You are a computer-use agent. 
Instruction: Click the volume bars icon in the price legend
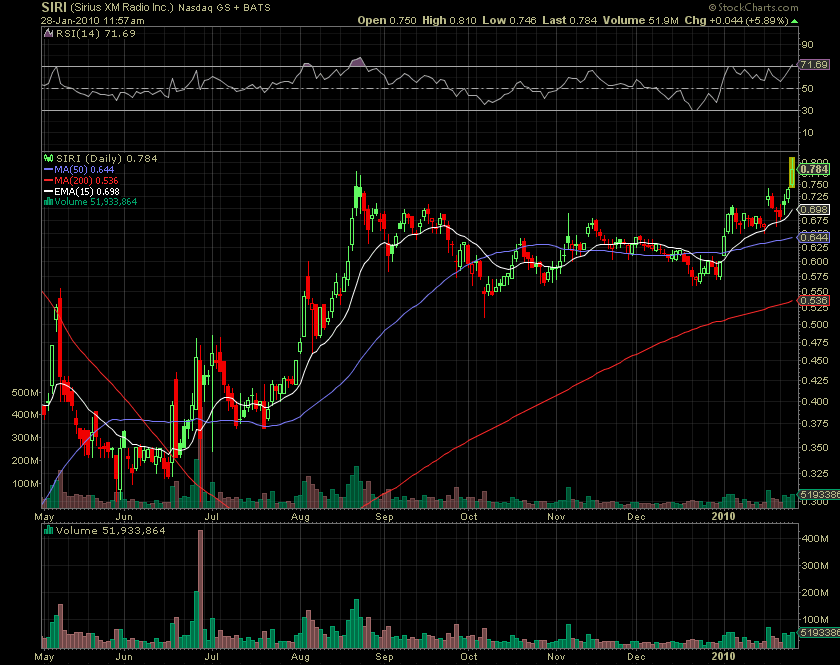pos(48,202)
